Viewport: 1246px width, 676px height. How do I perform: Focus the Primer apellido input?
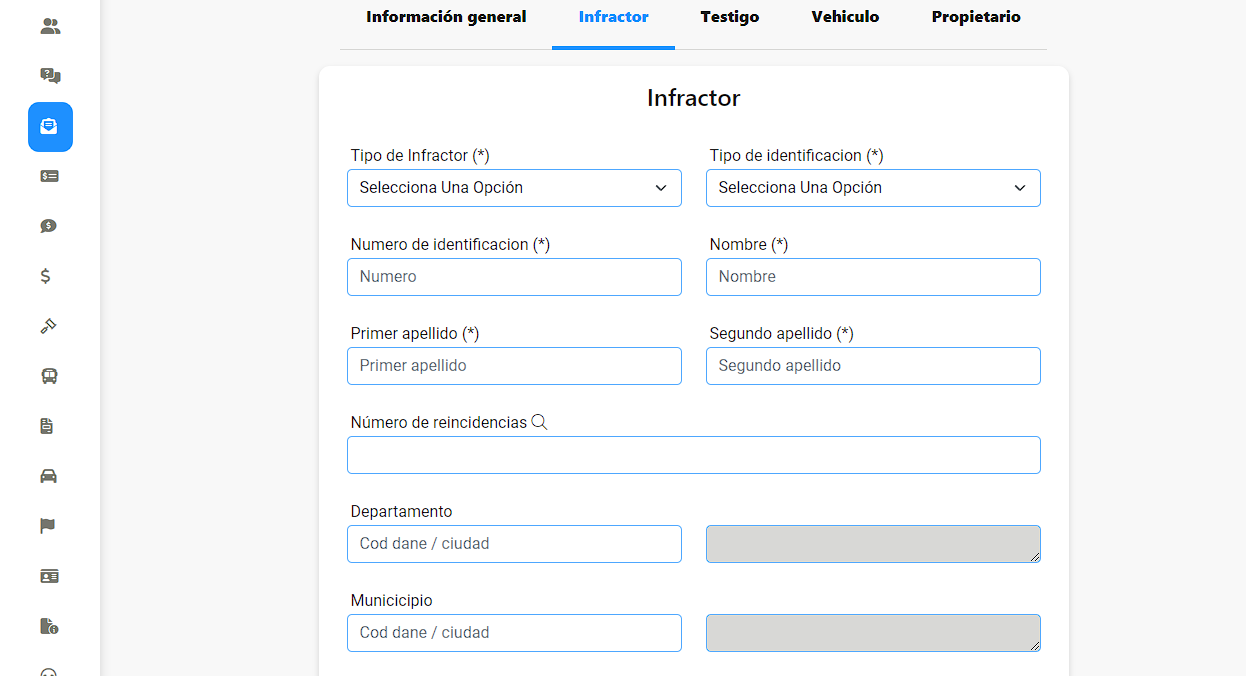coord(514,366)
